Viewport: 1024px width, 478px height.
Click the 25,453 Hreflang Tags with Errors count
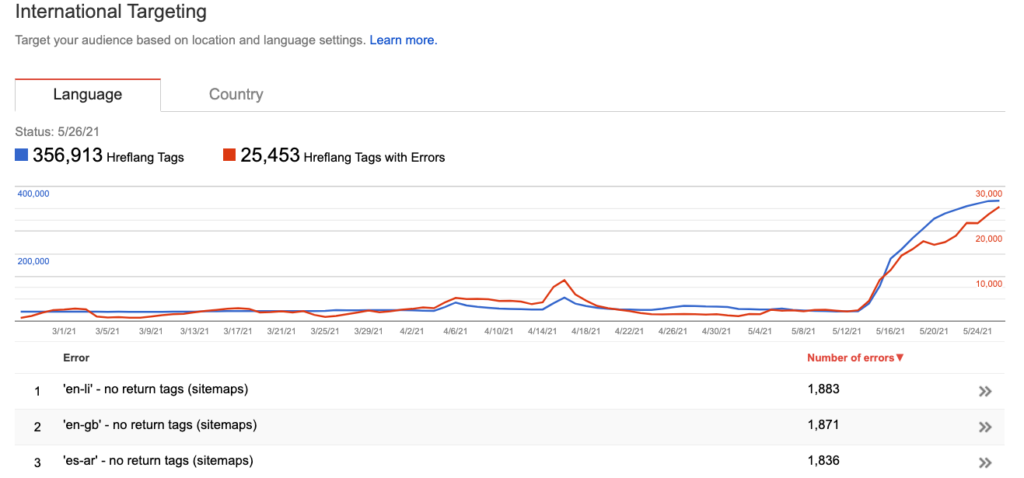(270, 155)
